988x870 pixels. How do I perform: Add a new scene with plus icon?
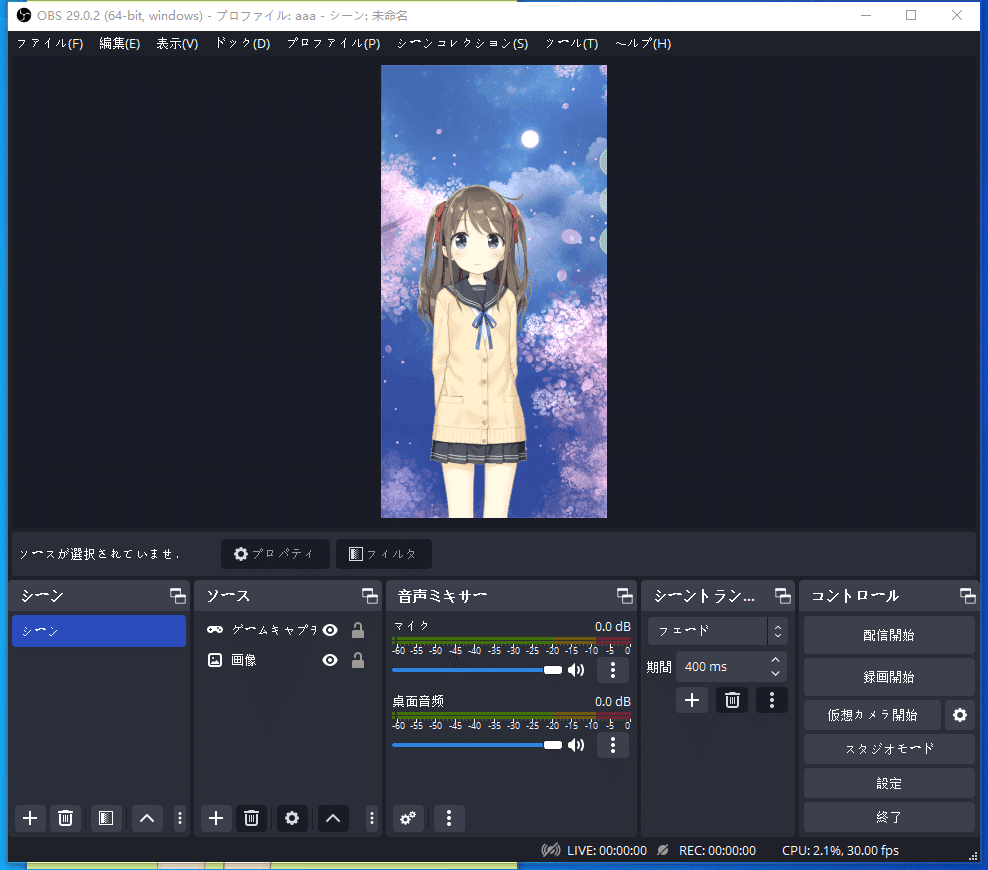(30, 818)
